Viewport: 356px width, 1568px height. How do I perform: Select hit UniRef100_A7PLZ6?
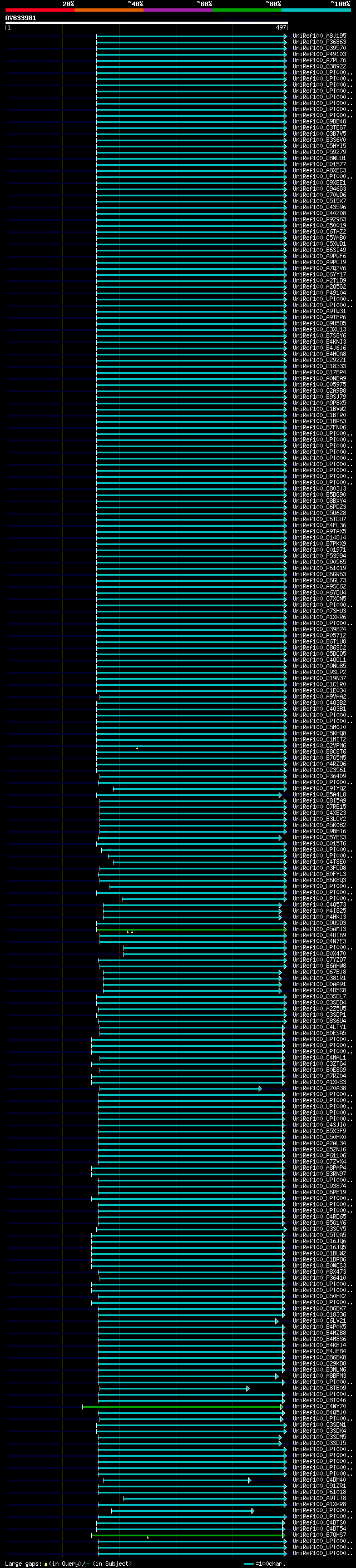click(319, 60)
